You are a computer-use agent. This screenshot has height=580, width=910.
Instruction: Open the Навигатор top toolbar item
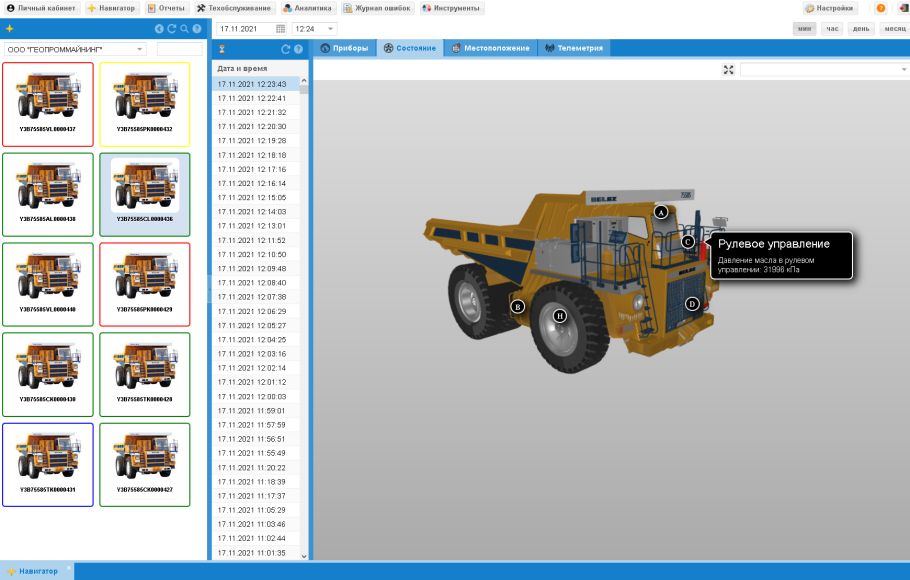pos(111,8)
